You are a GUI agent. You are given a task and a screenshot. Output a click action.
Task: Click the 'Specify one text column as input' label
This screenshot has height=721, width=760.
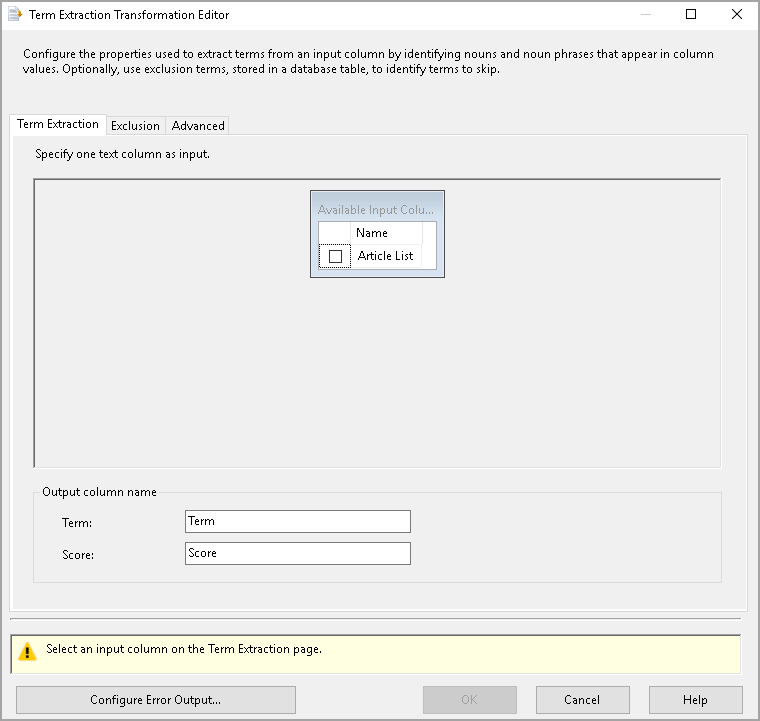point(122,154)
